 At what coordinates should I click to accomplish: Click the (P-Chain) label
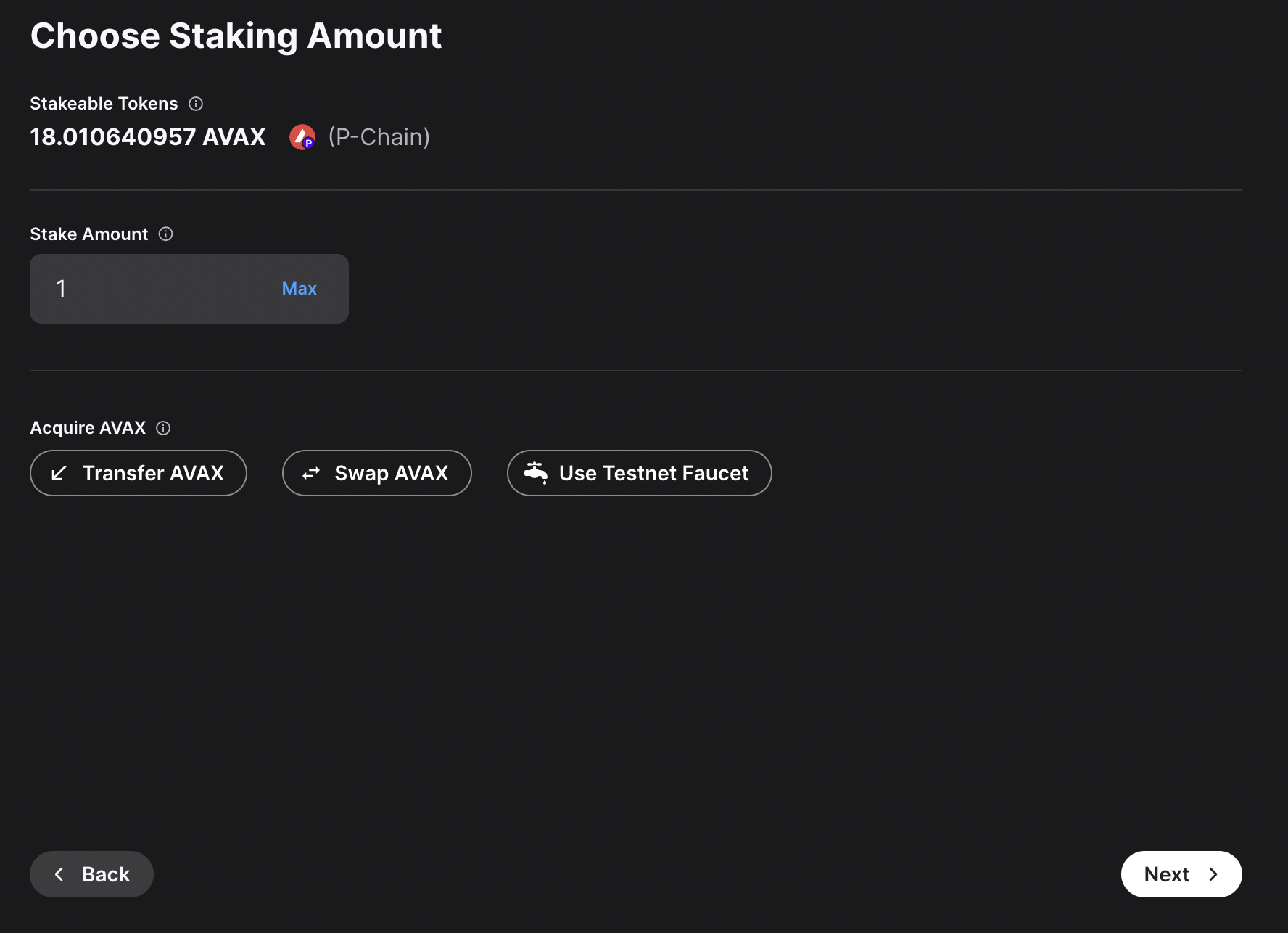click(x=379, y=137)
